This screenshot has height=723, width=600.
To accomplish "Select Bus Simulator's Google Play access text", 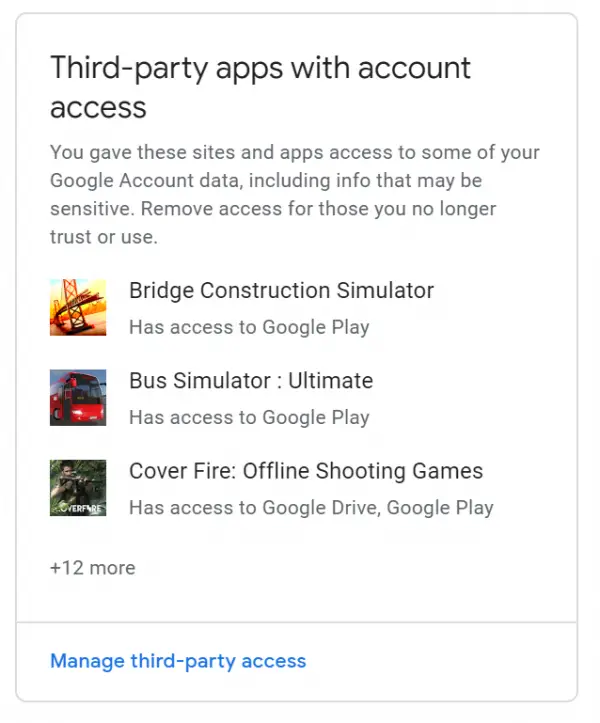I will pyautogui.click(x=249, y=418).
